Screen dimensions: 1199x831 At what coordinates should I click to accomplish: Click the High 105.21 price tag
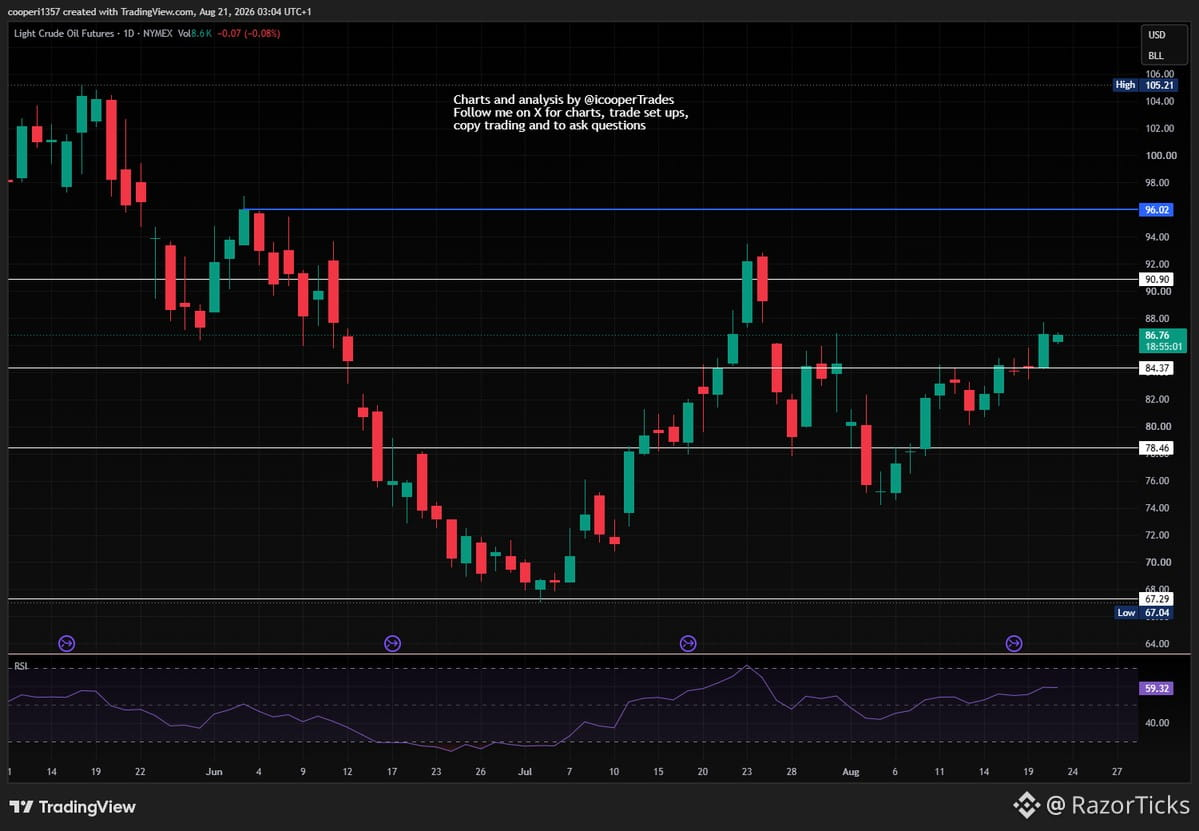[x=1143, y=85]
